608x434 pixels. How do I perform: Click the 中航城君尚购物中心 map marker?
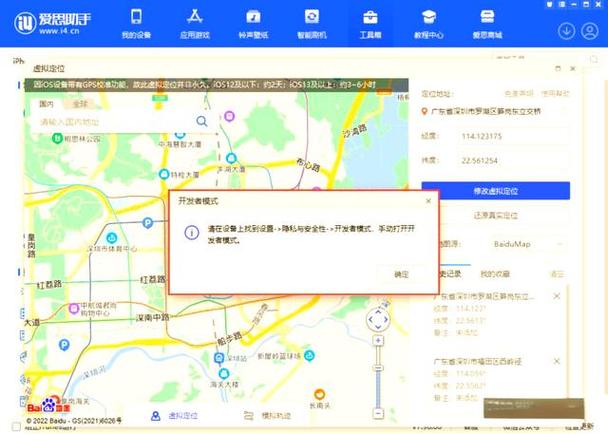click(74, 308)
